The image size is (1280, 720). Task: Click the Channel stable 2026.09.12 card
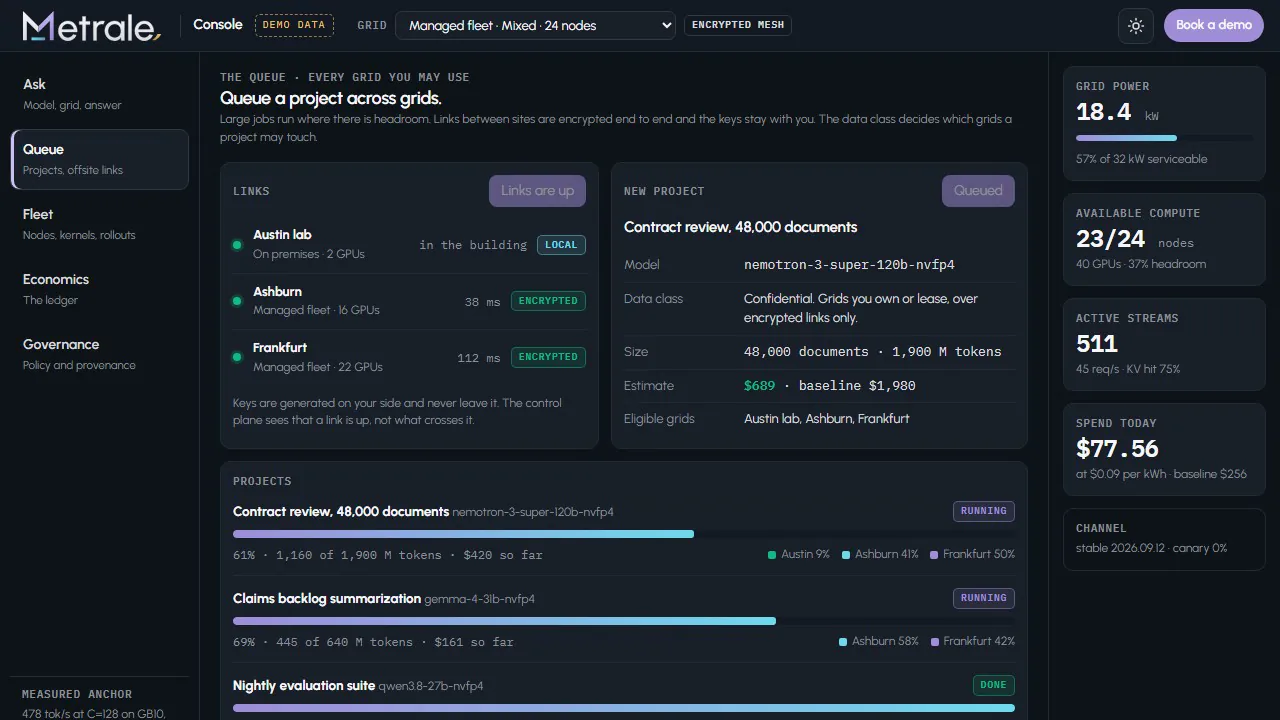[x=1164, y=539]
